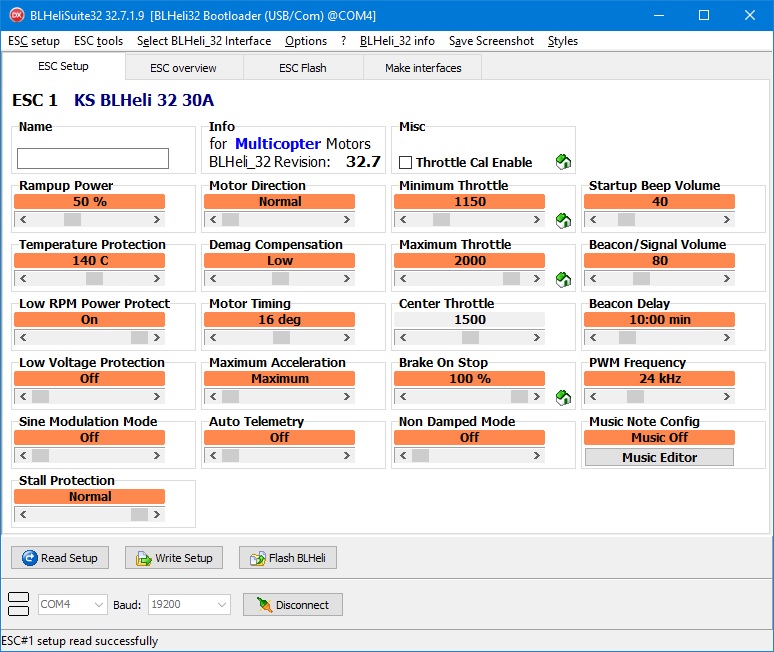Click the Read Setup button

[59, 558]
